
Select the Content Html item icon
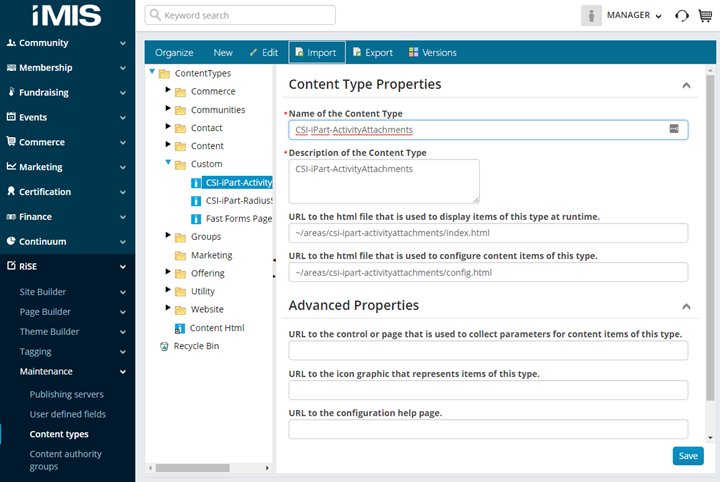(x=180, y=328)
